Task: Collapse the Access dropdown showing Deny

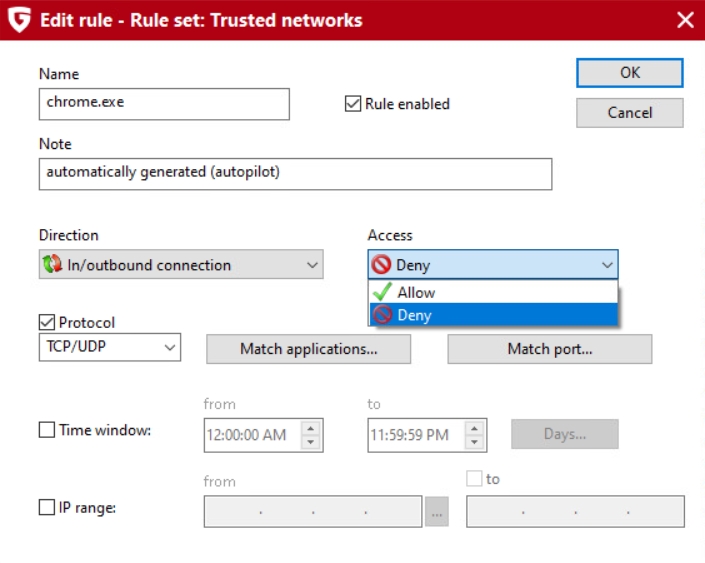Action: 493,264
